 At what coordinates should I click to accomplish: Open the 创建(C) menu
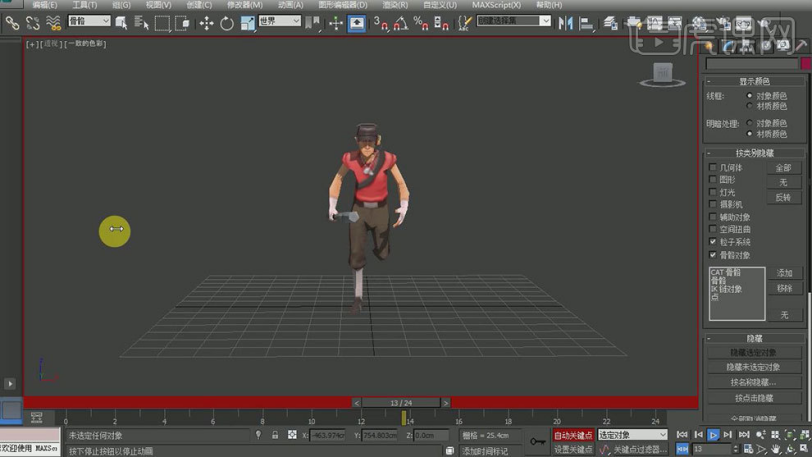pyautogui.click(x=199, y=5)
